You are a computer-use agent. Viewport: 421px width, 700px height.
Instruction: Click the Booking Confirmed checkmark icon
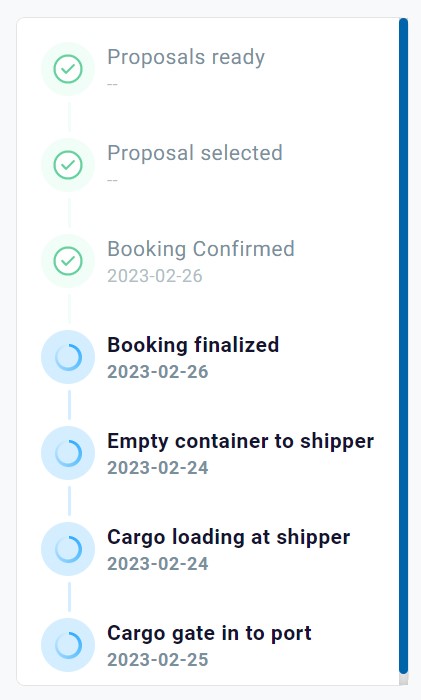click(x=68, y=261)
